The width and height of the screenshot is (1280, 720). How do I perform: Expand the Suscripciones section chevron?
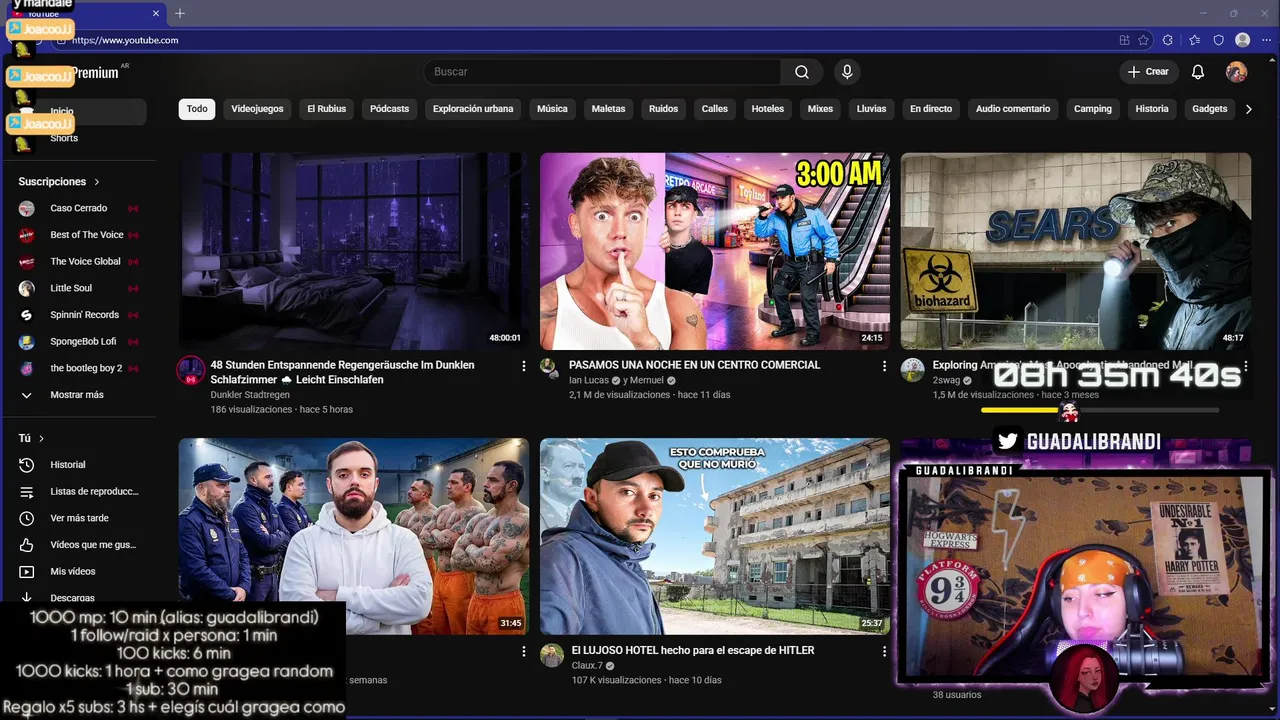click(x=97, y=182)
